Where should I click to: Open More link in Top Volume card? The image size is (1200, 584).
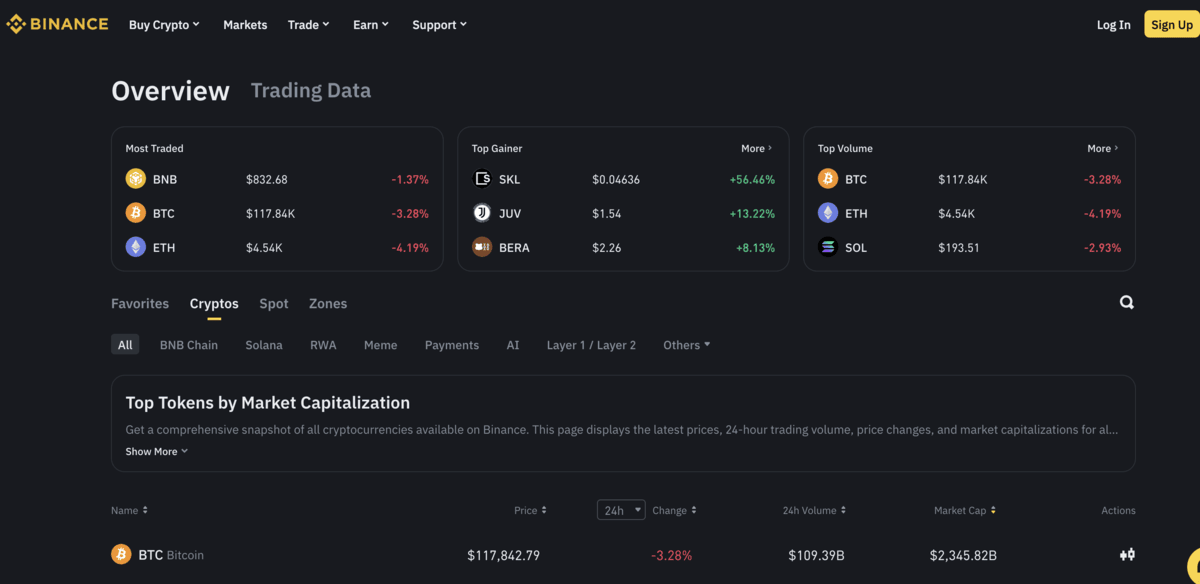click(x=1103, y=148)
